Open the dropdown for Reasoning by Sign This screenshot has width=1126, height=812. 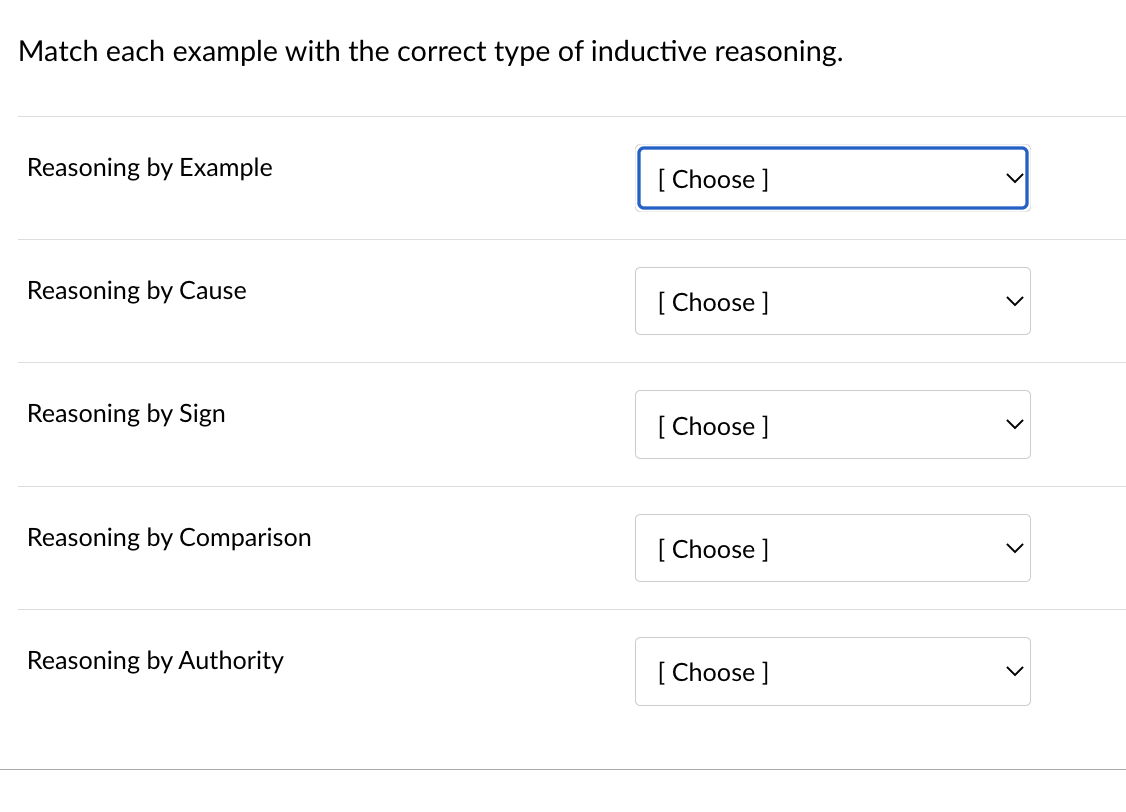pyautogui.click(x=833, y=425)
